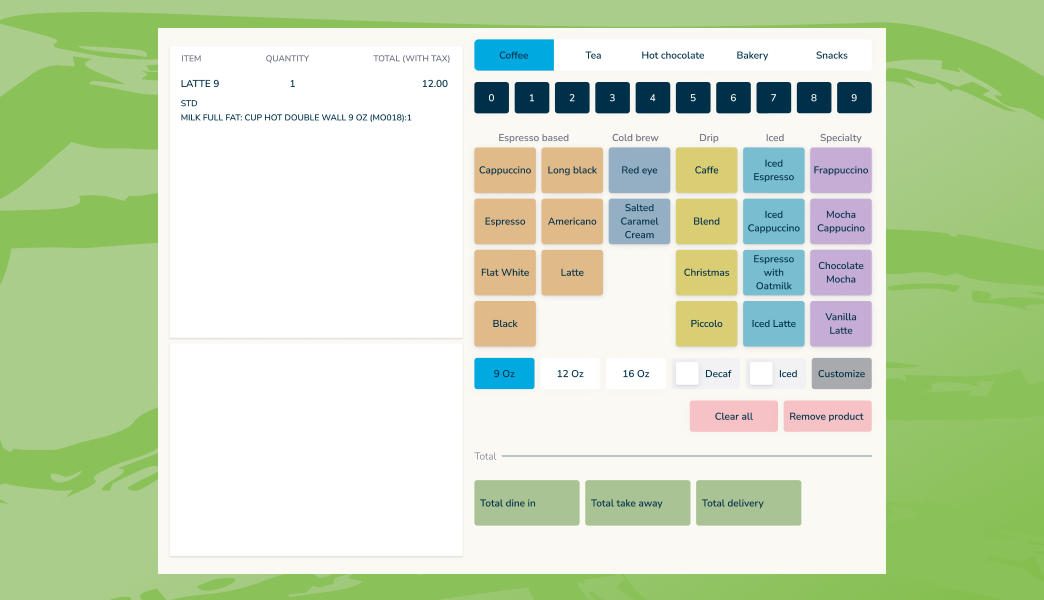Image resolution: width=1044 pixels, height=600 pixels.
Task: Select the Vanilla Latte tile
Action: [841, 324]
